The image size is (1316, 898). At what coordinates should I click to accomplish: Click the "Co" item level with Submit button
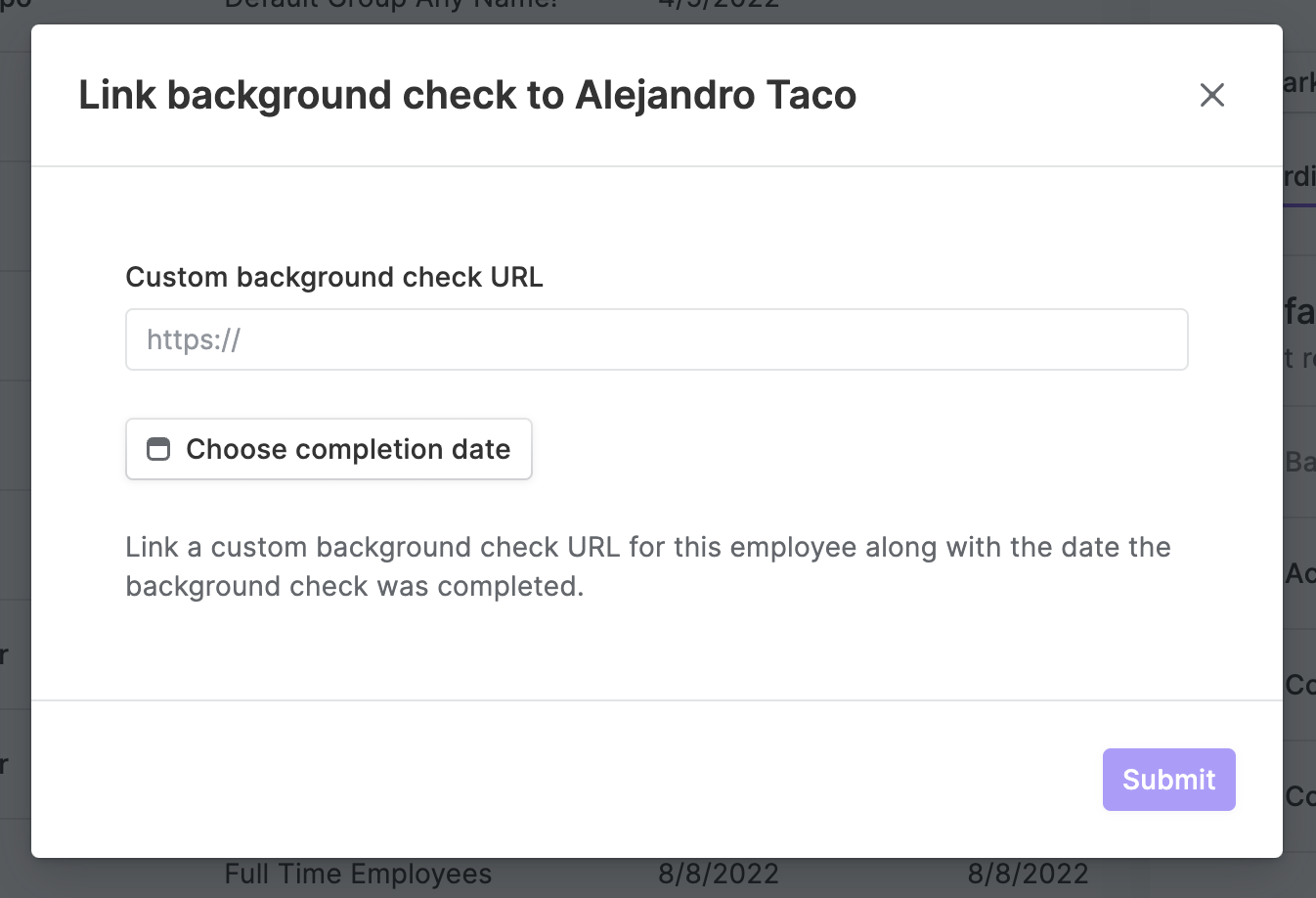pos(1299,796)
